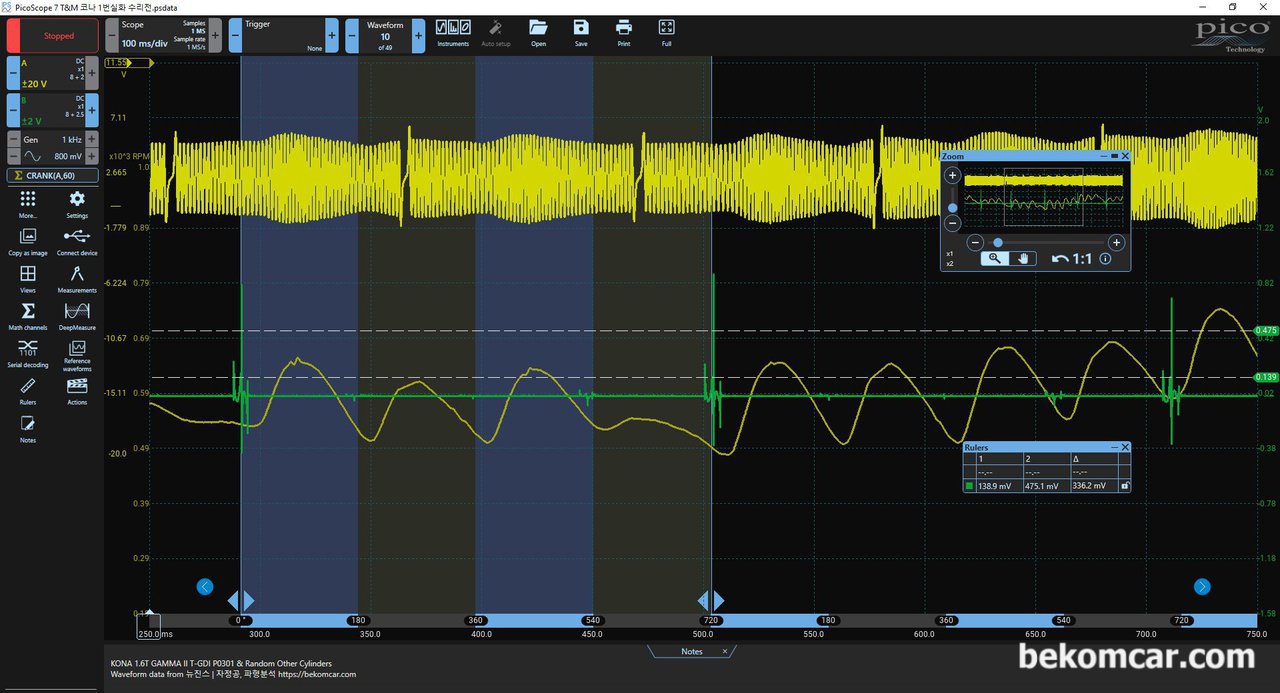Screen dimensions: 1280x693
Task: Open the Actions clapperboard tool
Action: (x=77, y=390)
